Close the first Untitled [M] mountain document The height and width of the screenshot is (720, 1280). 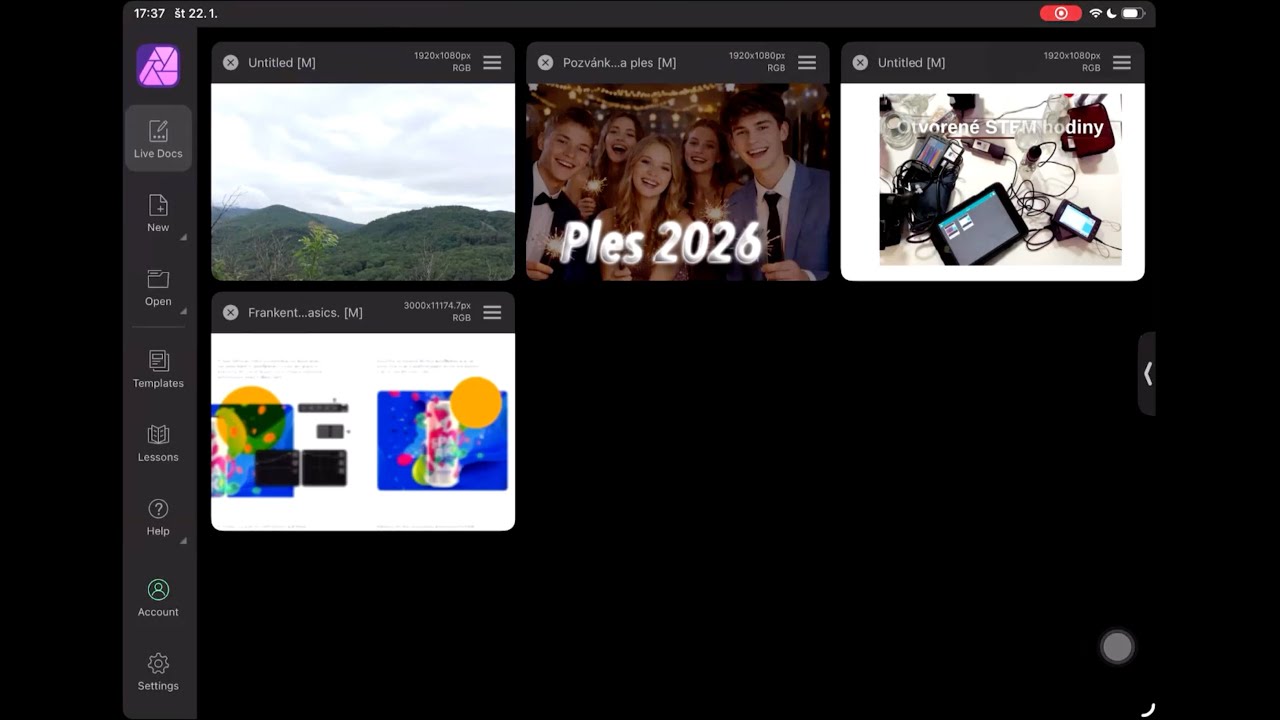(x=230, y=62)
